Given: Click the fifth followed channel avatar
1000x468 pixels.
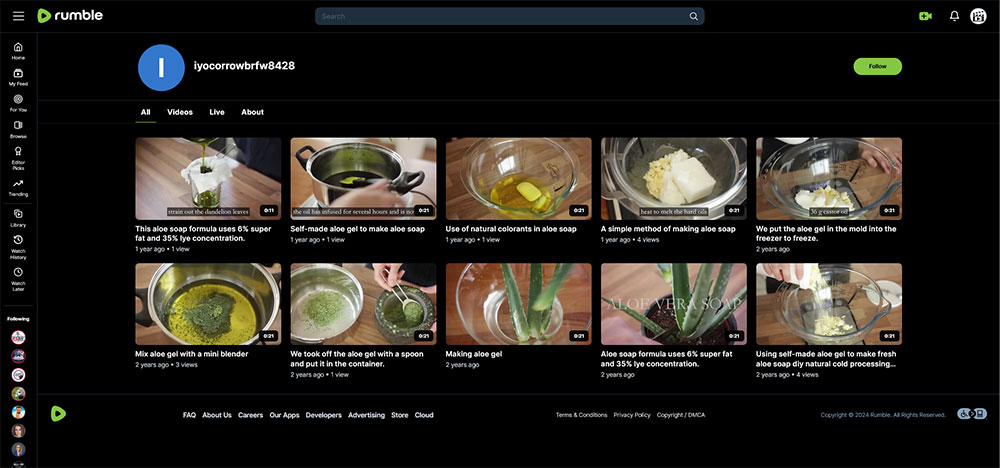Looking at the screenshot, I should (x=18, y=412).
